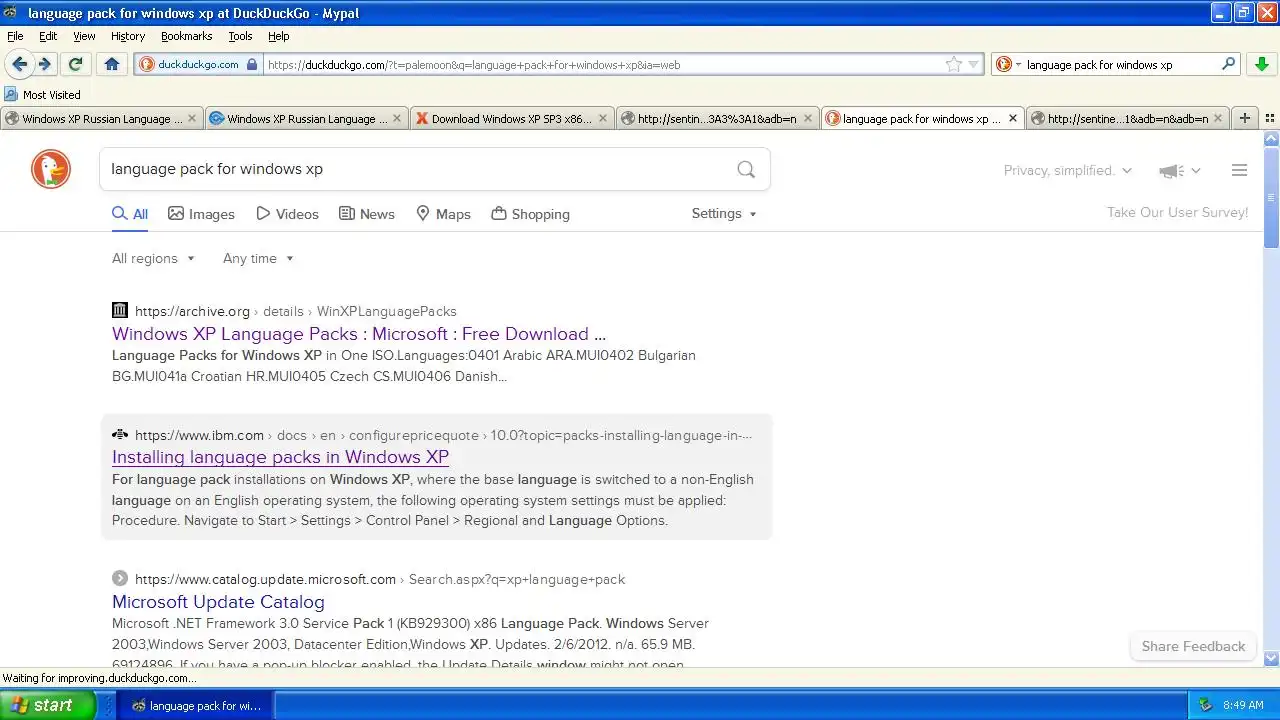Image resolution: width=1280 pixels, height=720 pixels.
Task: Open the DuckDuckGo hamburger menu
Action: coord(1239,170)
